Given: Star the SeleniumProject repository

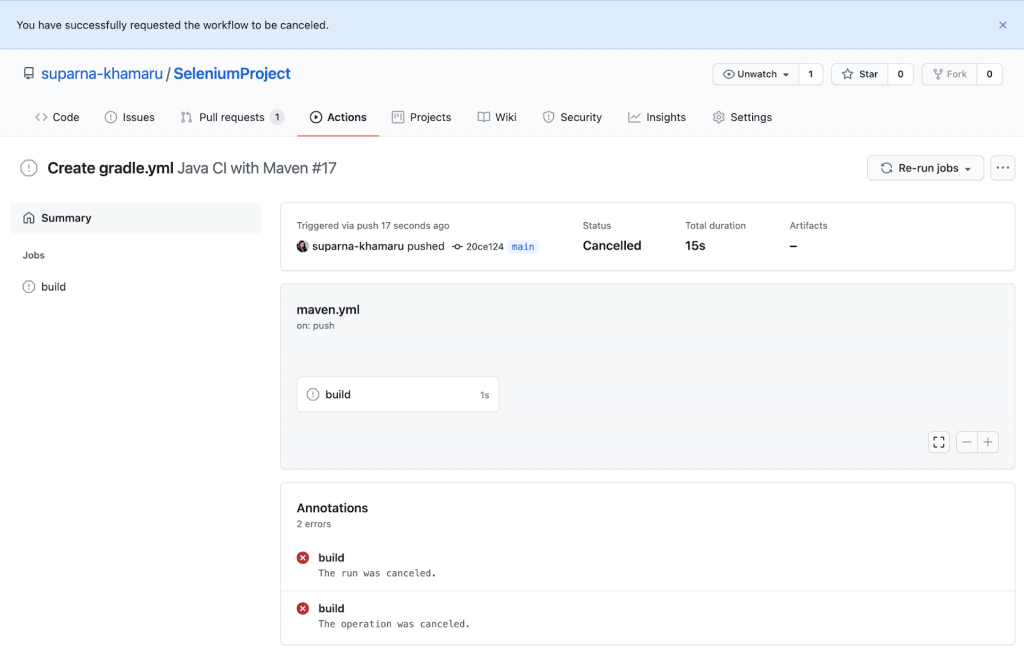Looking at the screenshot, I should pos(859,74).
